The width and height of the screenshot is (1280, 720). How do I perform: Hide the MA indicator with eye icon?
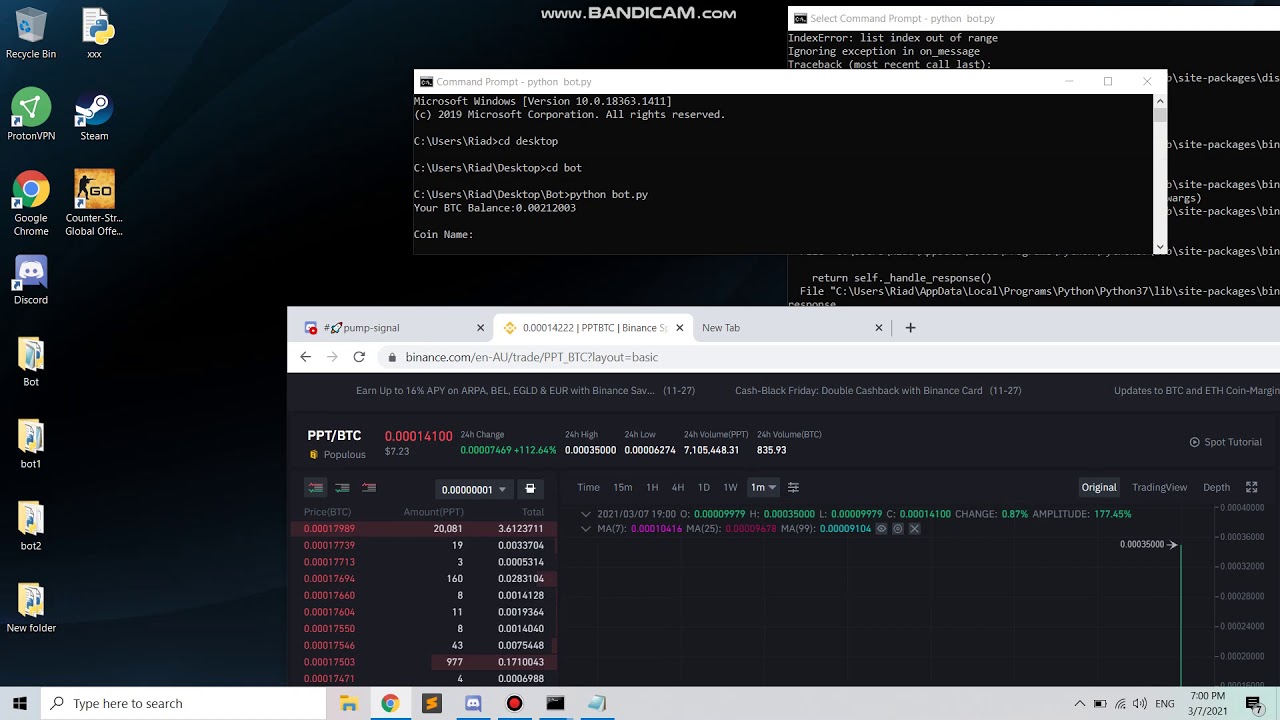point(881,529)
